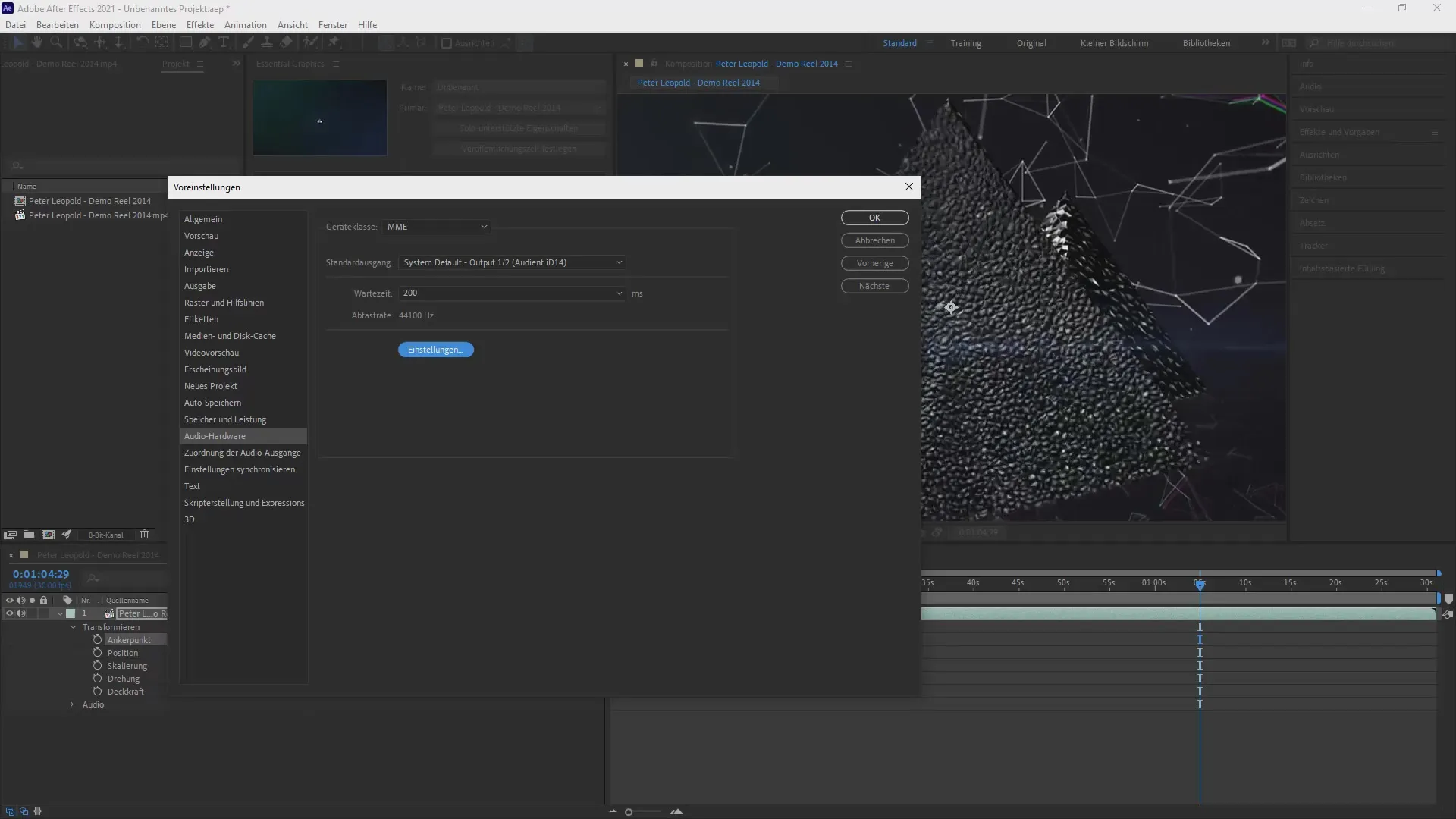
Task: Click the trash icon in Project panel
Action: pyautogui.click(x=144, y=535)
